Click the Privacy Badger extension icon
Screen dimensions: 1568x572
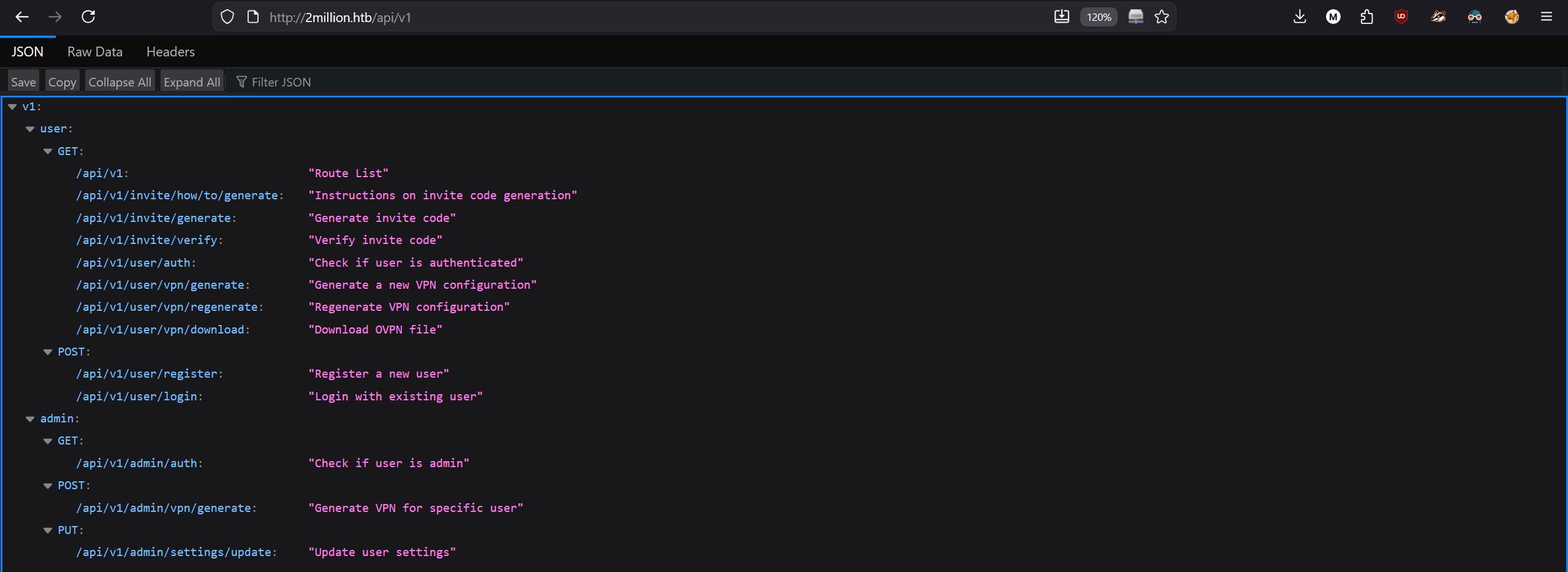pyautogui.click(x=1438, y=17)
